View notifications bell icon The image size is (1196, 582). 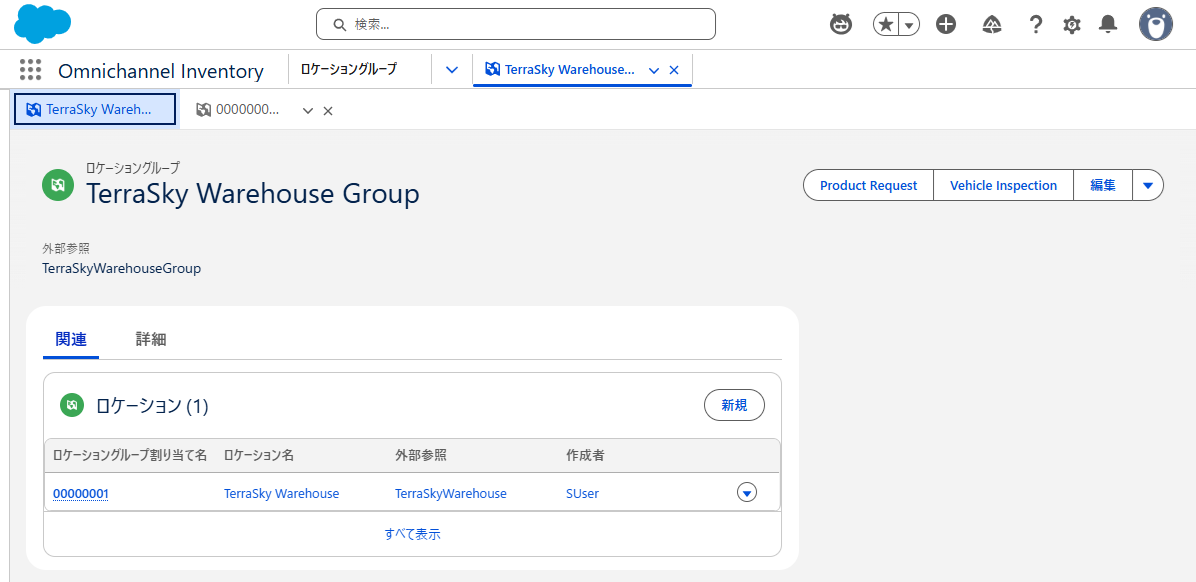(x=1108, y=24)
